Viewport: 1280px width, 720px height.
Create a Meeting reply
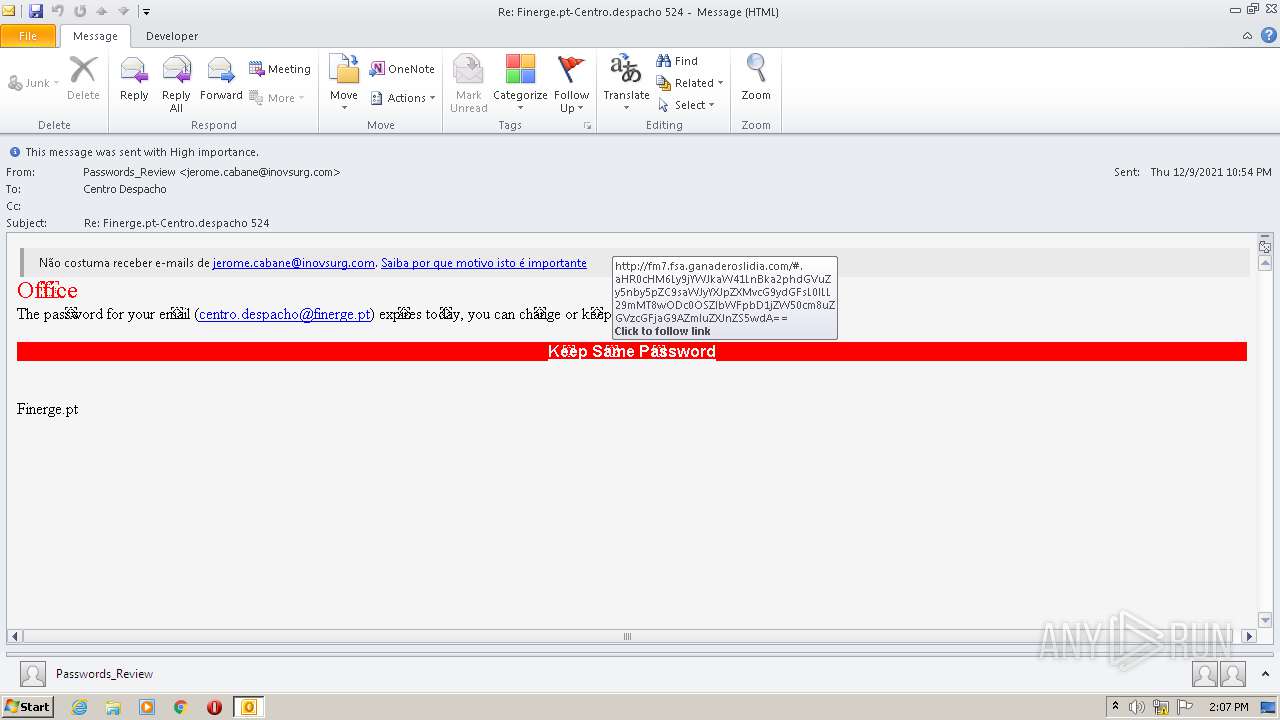point(280,69)
